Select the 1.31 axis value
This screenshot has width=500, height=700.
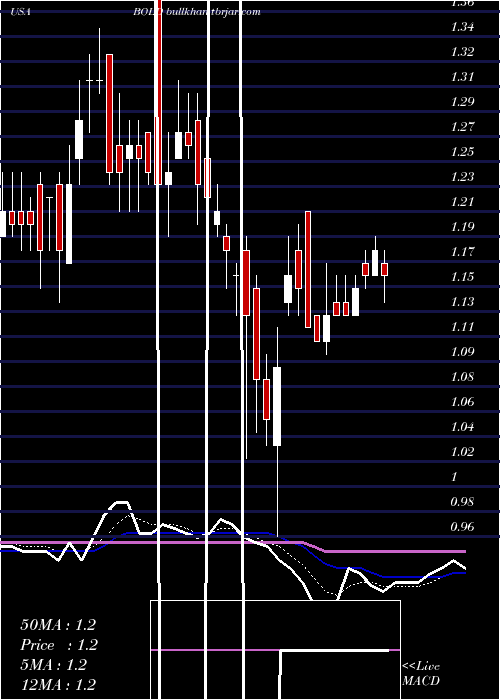coord(462,77)
